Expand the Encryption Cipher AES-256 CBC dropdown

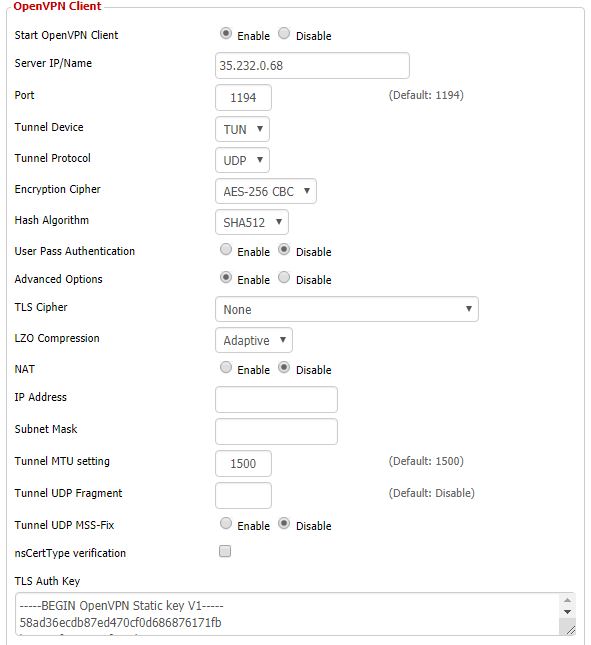click(266, 191)
